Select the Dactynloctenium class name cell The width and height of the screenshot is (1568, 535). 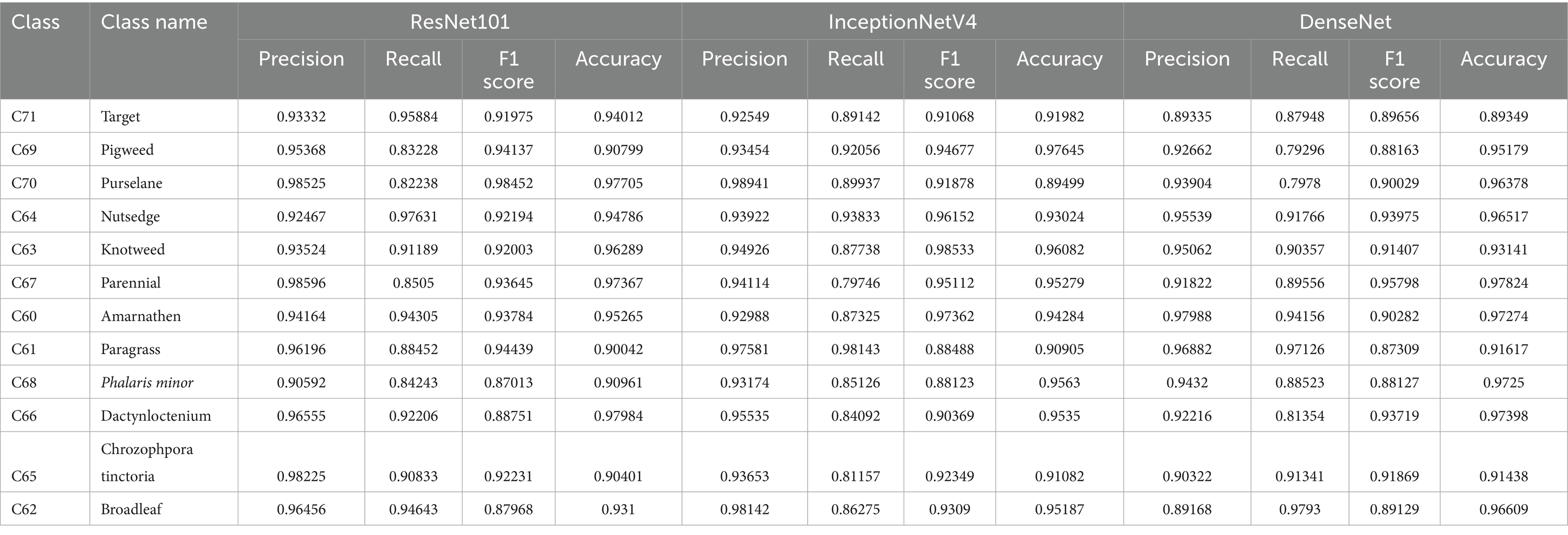[x=156, y=416]
